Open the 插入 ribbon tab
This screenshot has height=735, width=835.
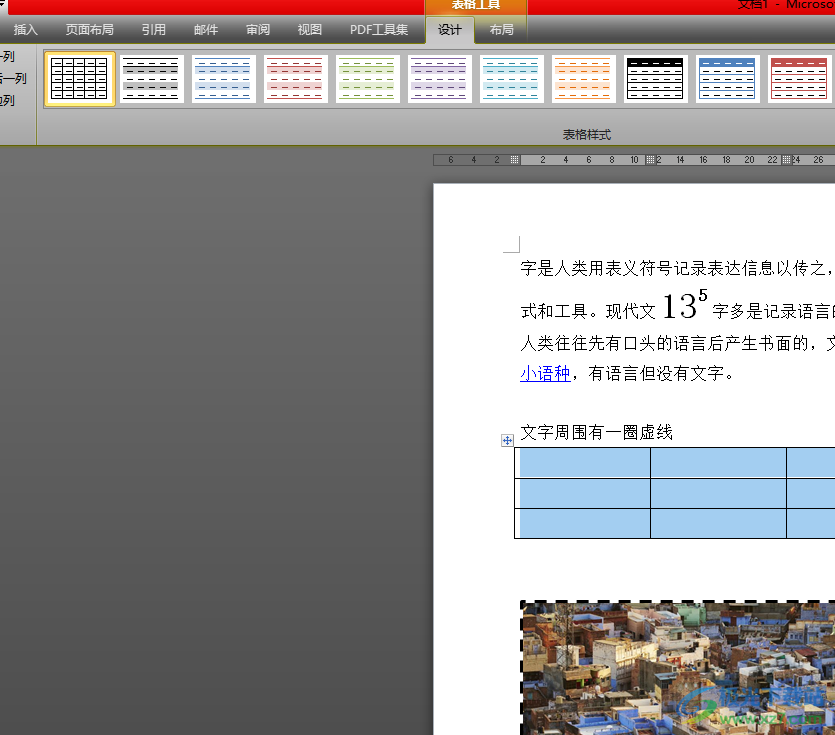[26, 30]
